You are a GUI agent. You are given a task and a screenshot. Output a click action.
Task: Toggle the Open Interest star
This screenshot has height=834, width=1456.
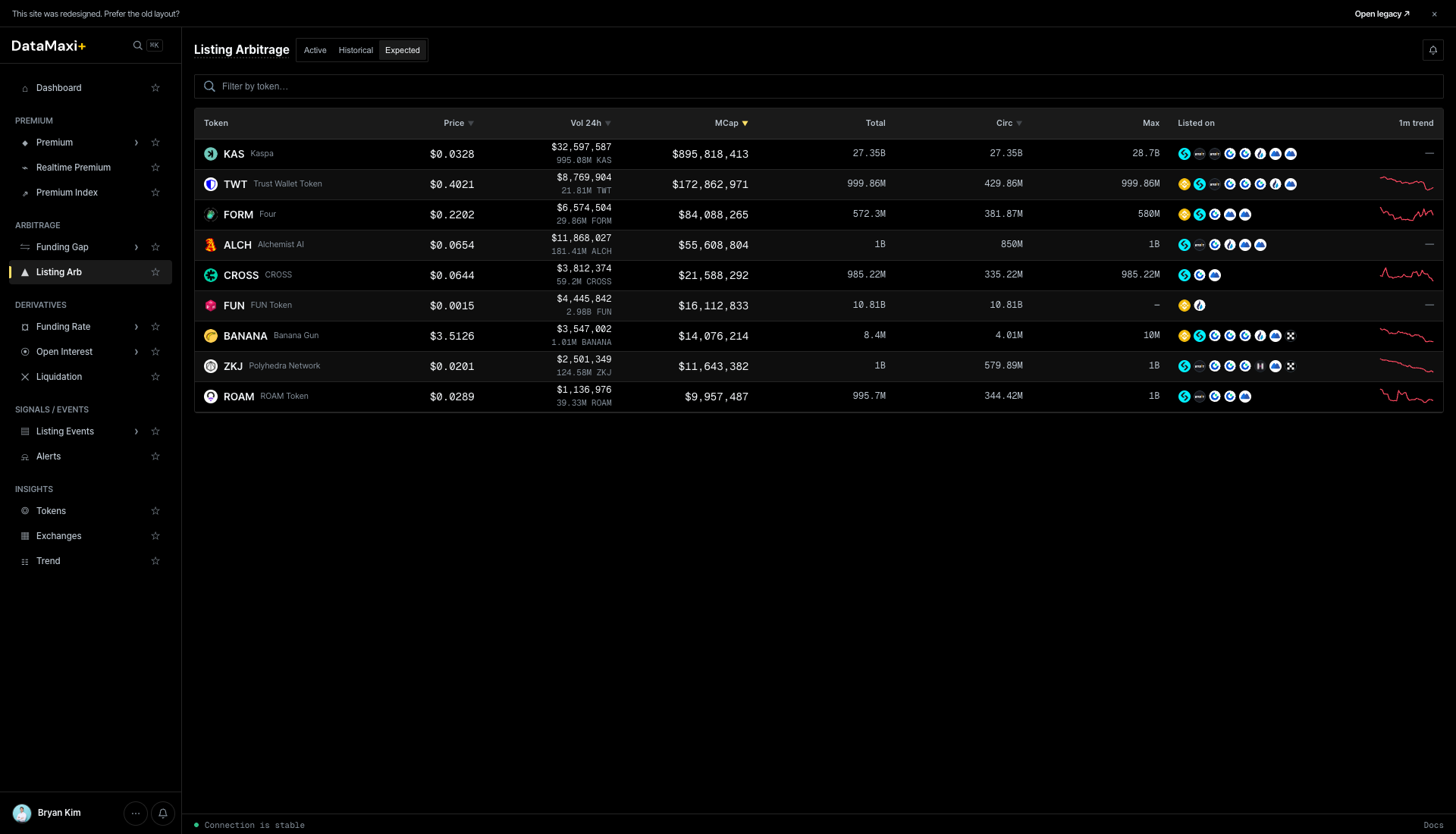point(155,352)
